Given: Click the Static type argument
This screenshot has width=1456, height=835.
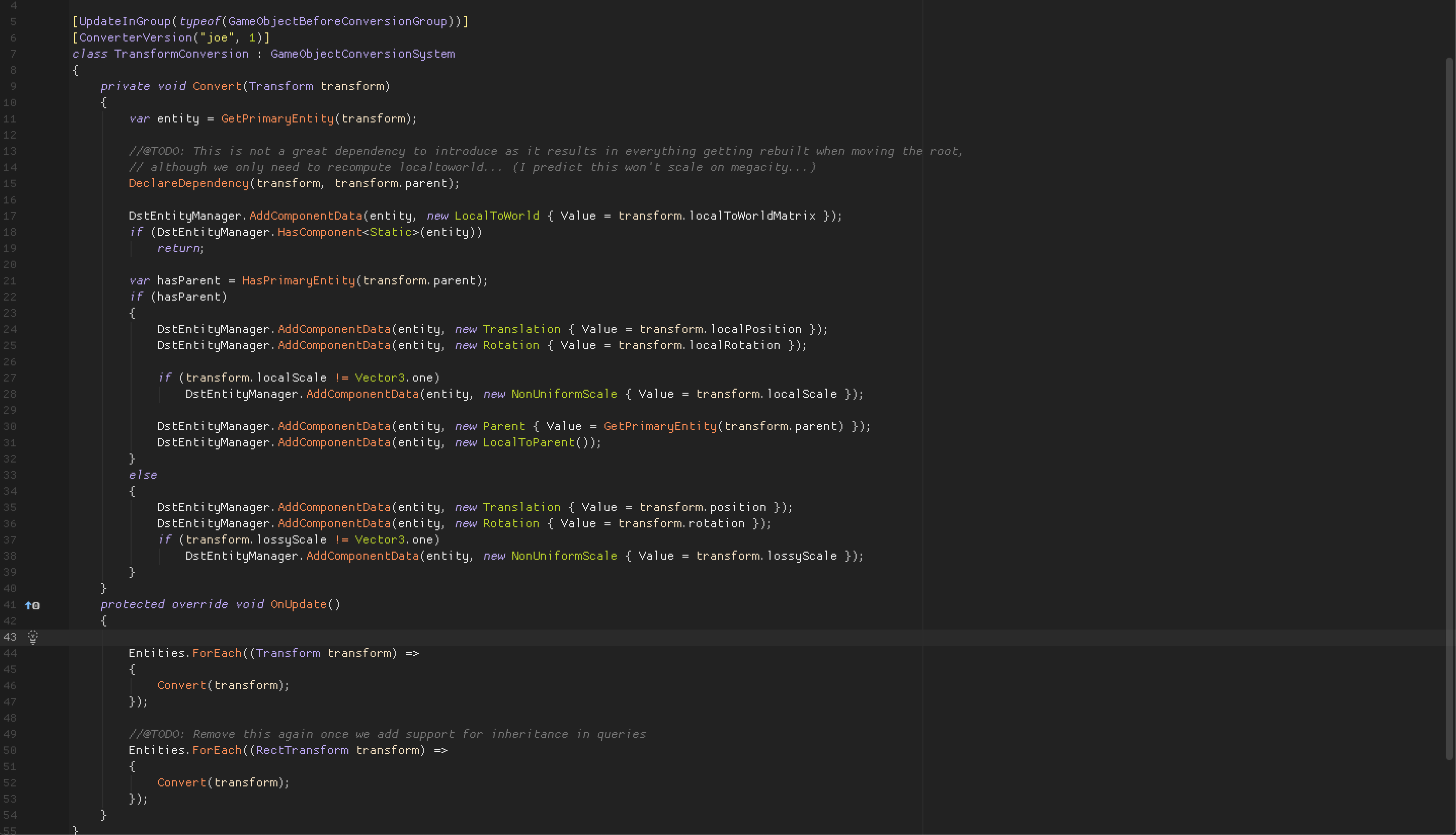Looking at the screenshot, I should (391, 232).
